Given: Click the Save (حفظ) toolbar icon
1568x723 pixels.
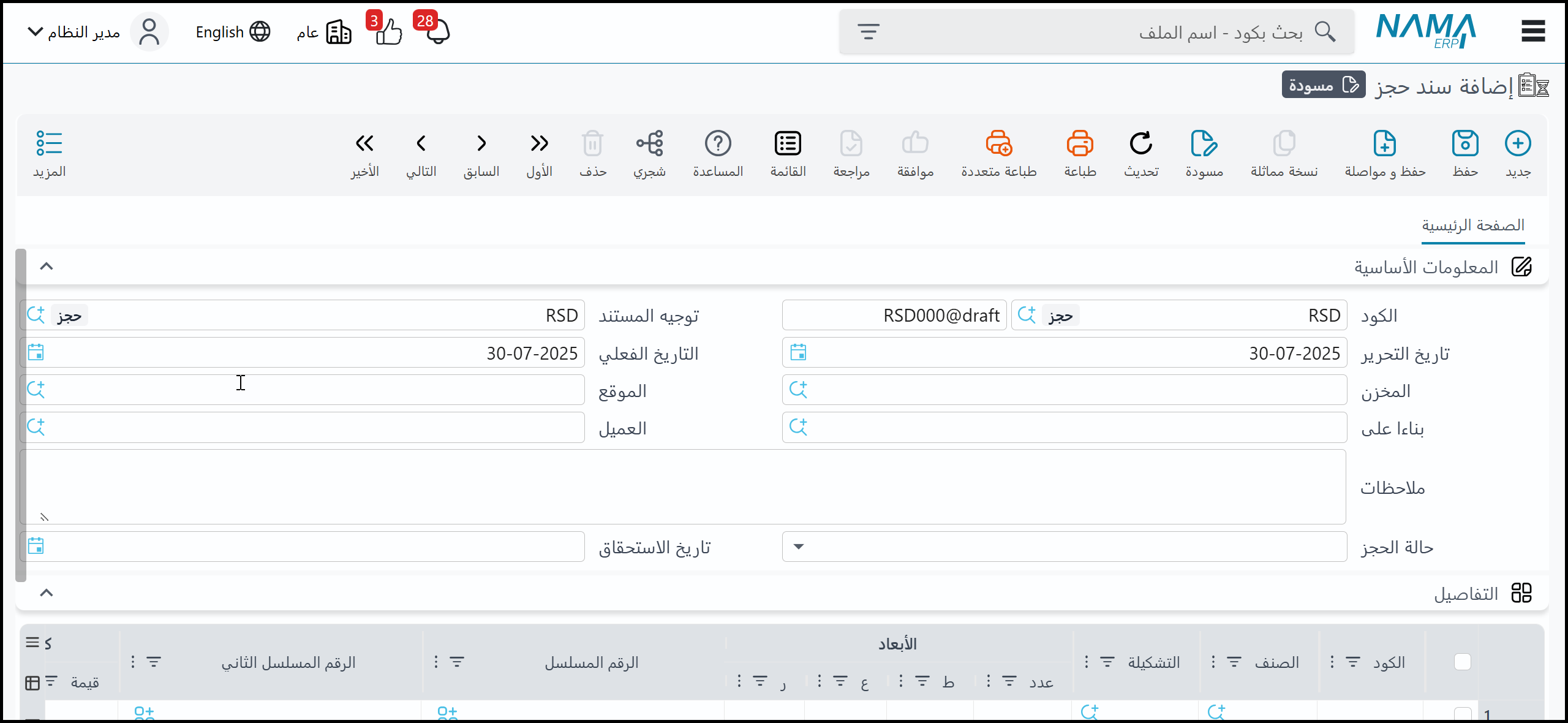Looking at the screenshot, I should click(1464, 144).
